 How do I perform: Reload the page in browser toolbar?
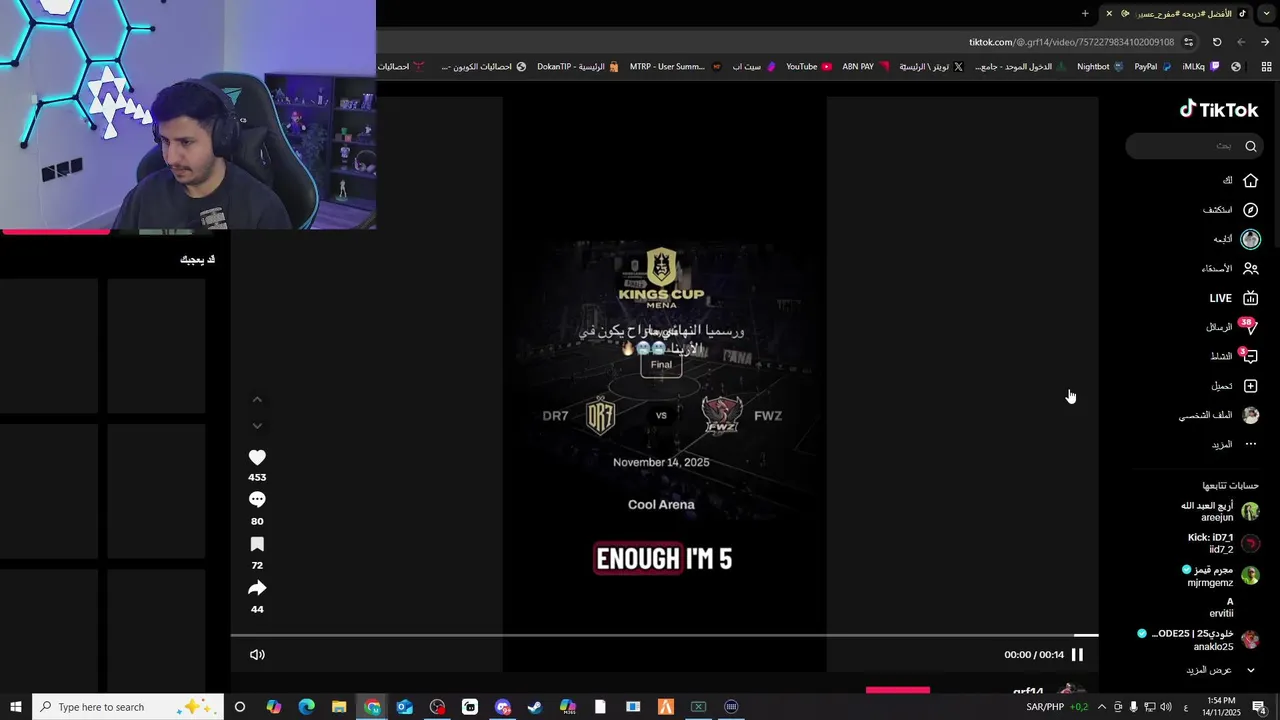[x=1217, y=42]
